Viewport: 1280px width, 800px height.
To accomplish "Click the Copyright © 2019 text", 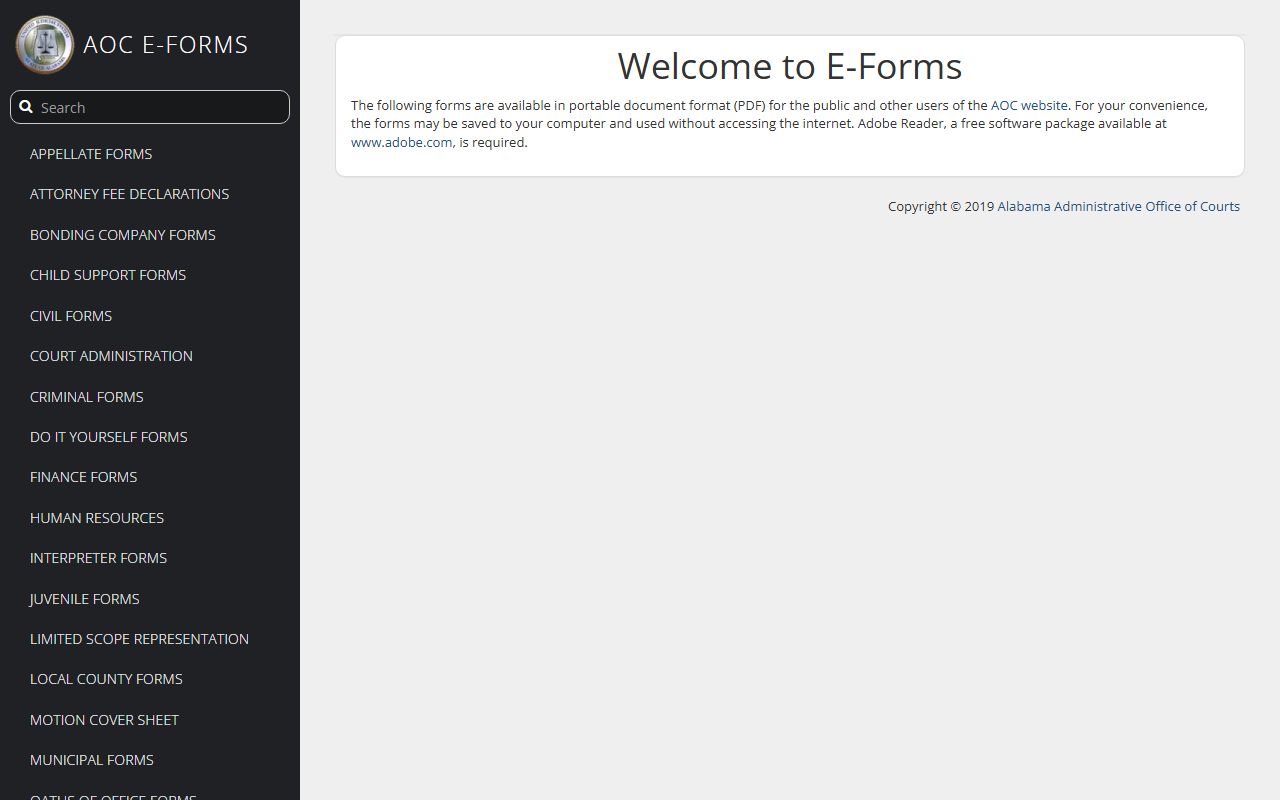I will point(941,206).
